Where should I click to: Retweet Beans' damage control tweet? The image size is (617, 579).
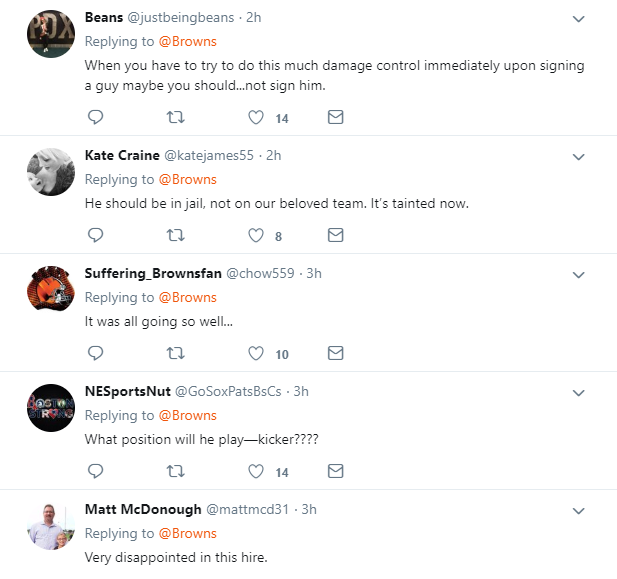175,117
